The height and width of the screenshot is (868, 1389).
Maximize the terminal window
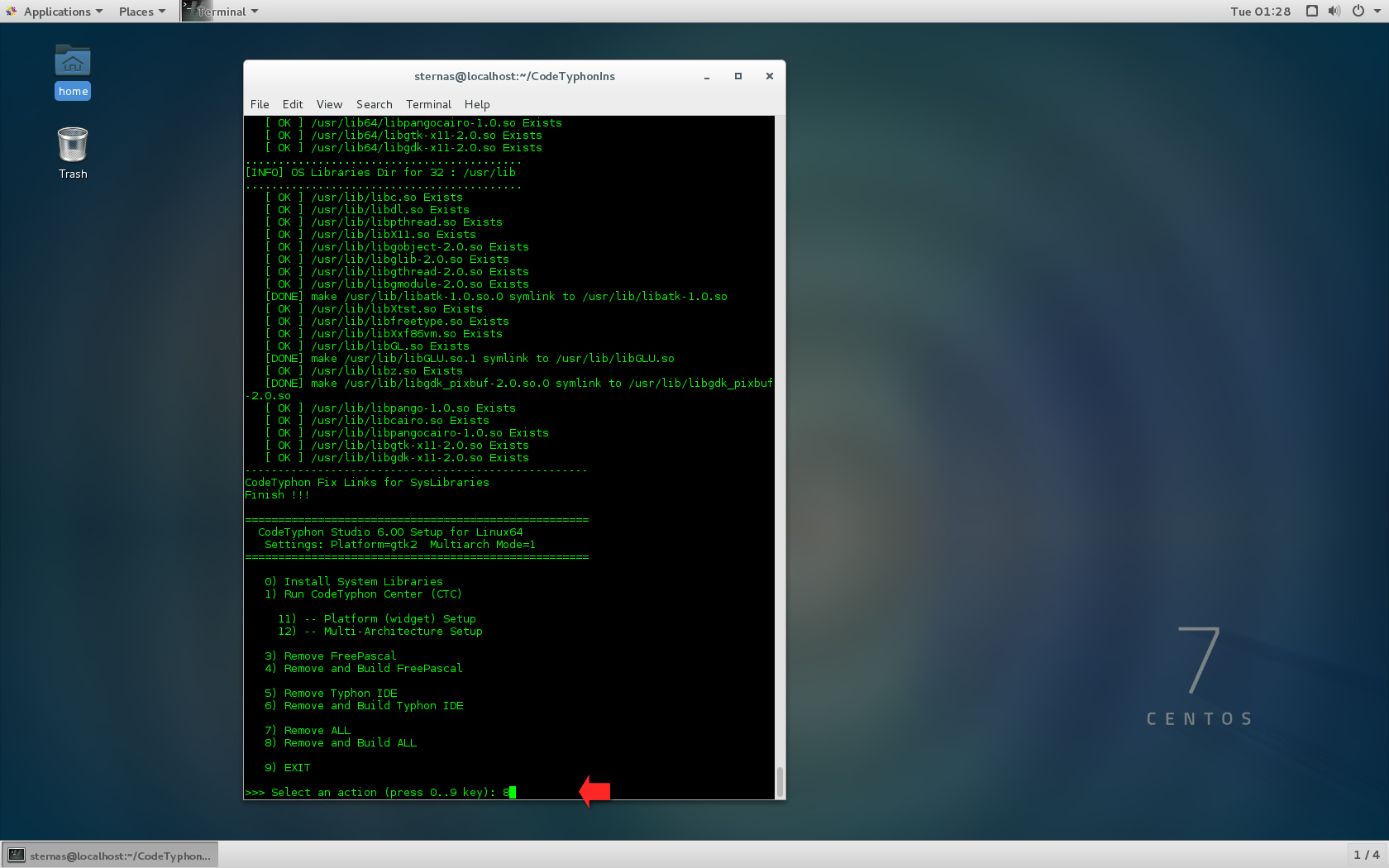click(x=738, y=76)
